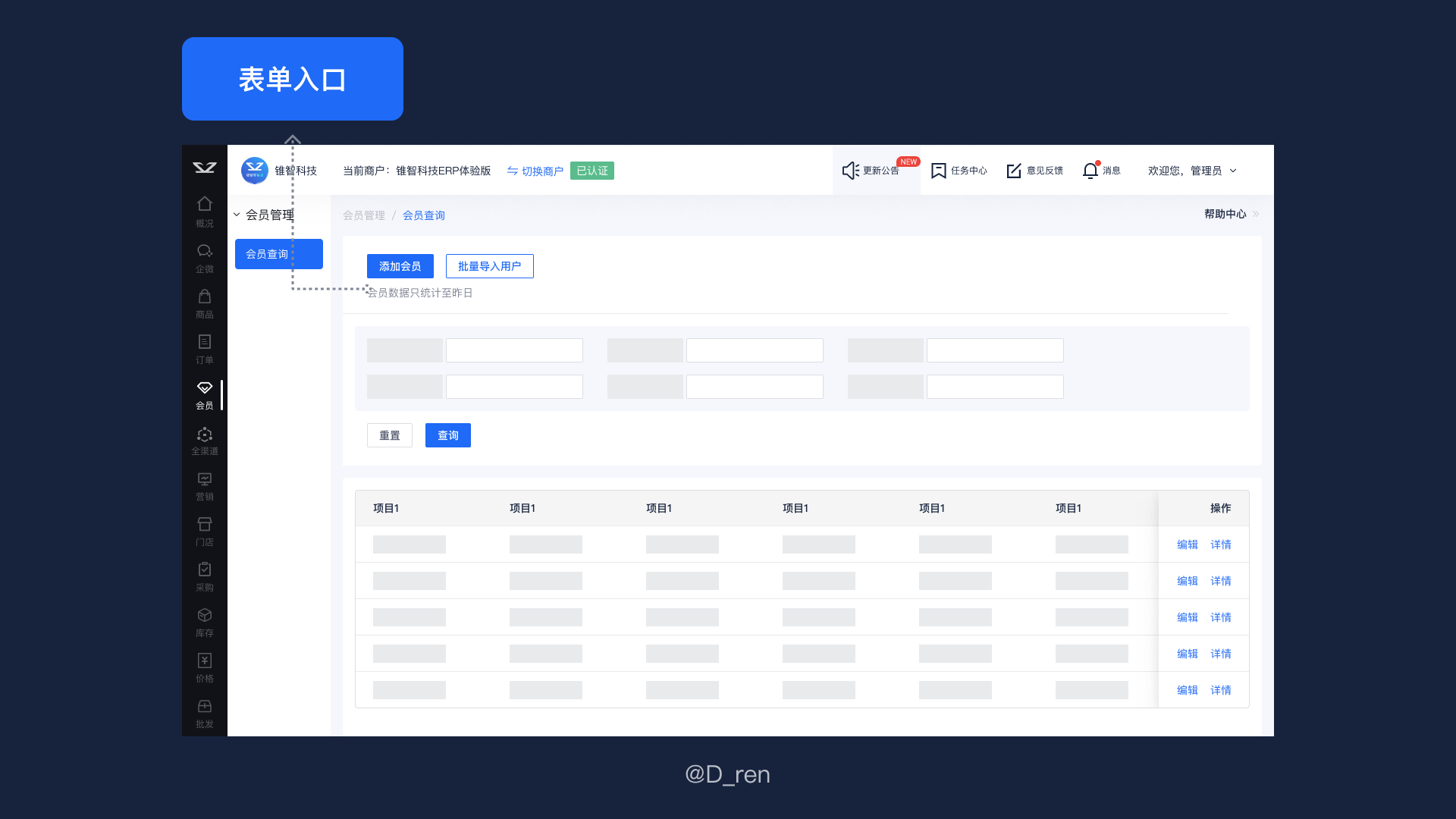Select the 门店 store icon

click(205, 525)
